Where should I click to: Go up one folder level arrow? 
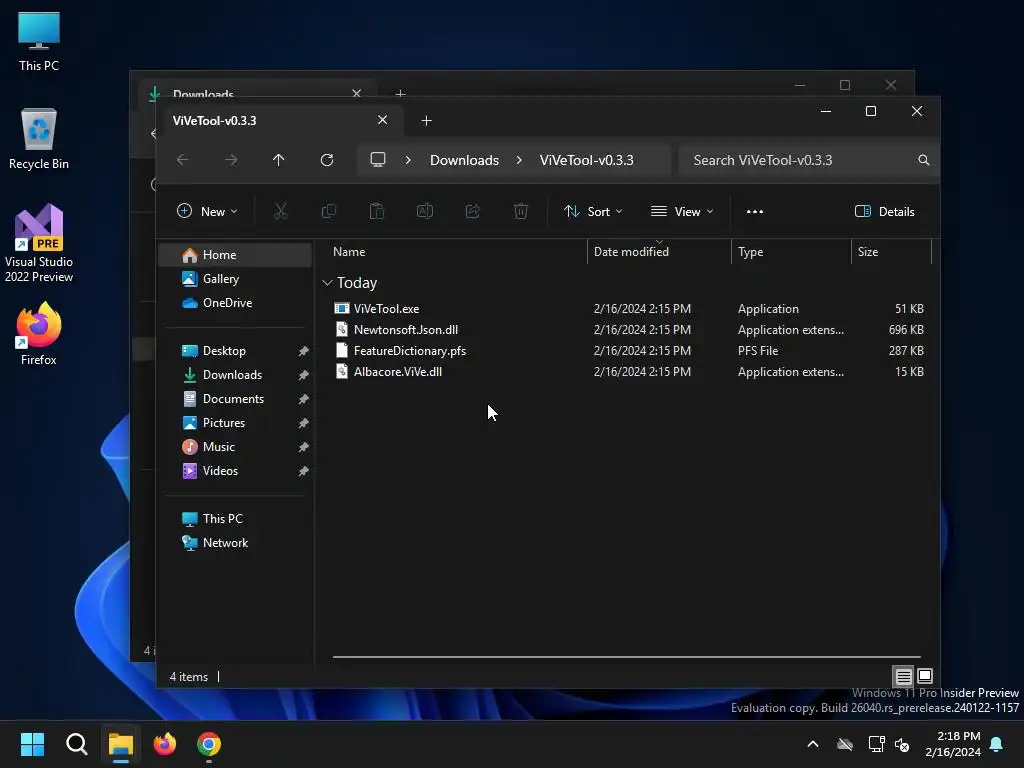tap(279, 160)
